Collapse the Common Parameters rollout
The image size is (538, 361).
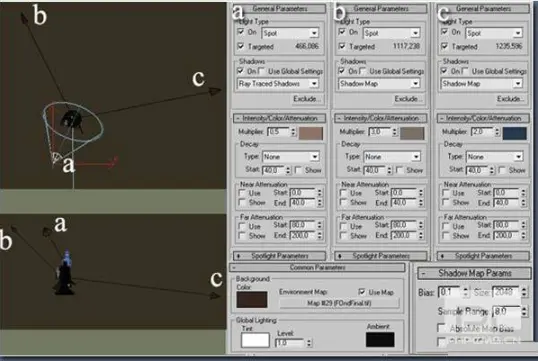[317, 267]
